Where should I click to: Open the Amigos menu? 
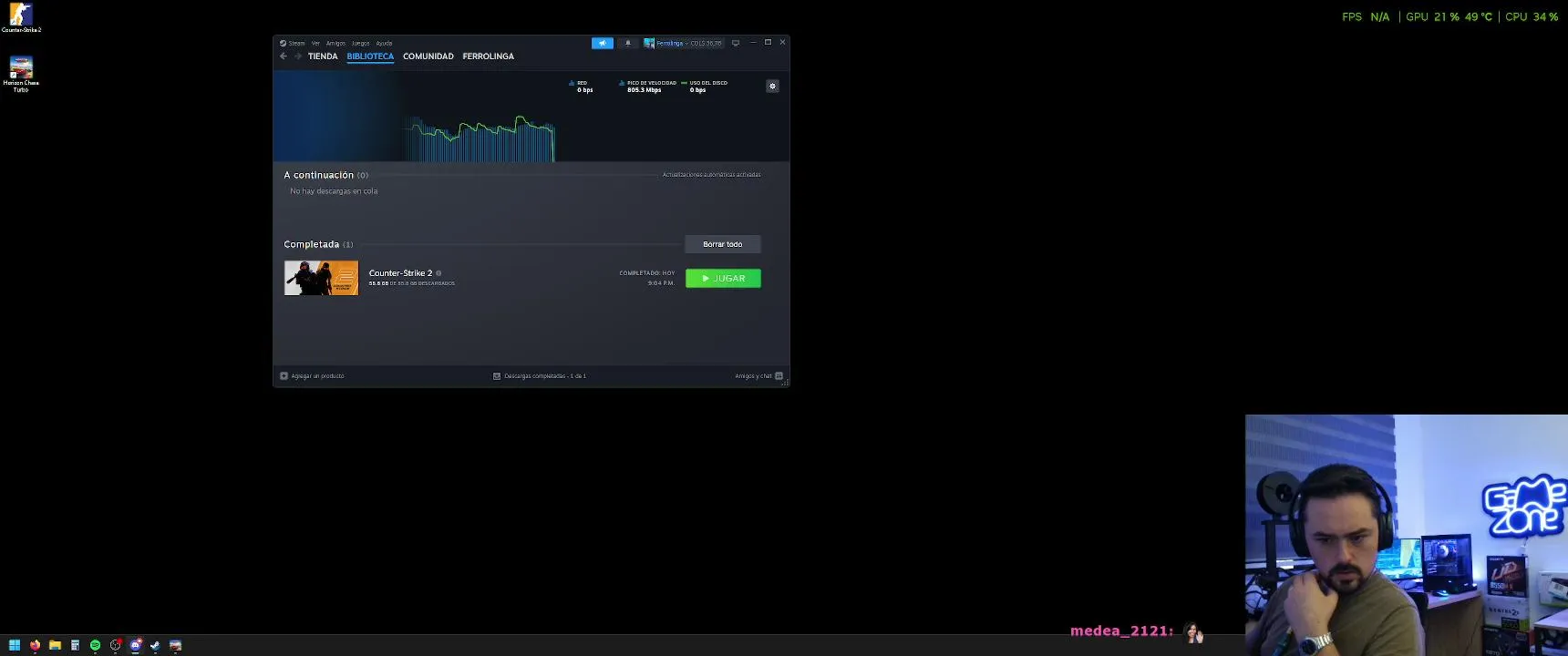pos(335,43)
